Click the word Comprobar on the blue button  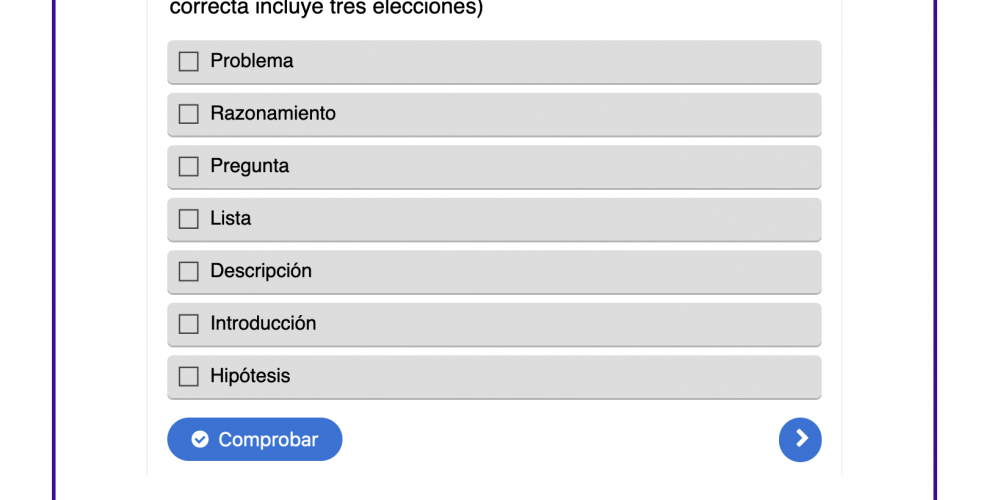pos(268,440)
